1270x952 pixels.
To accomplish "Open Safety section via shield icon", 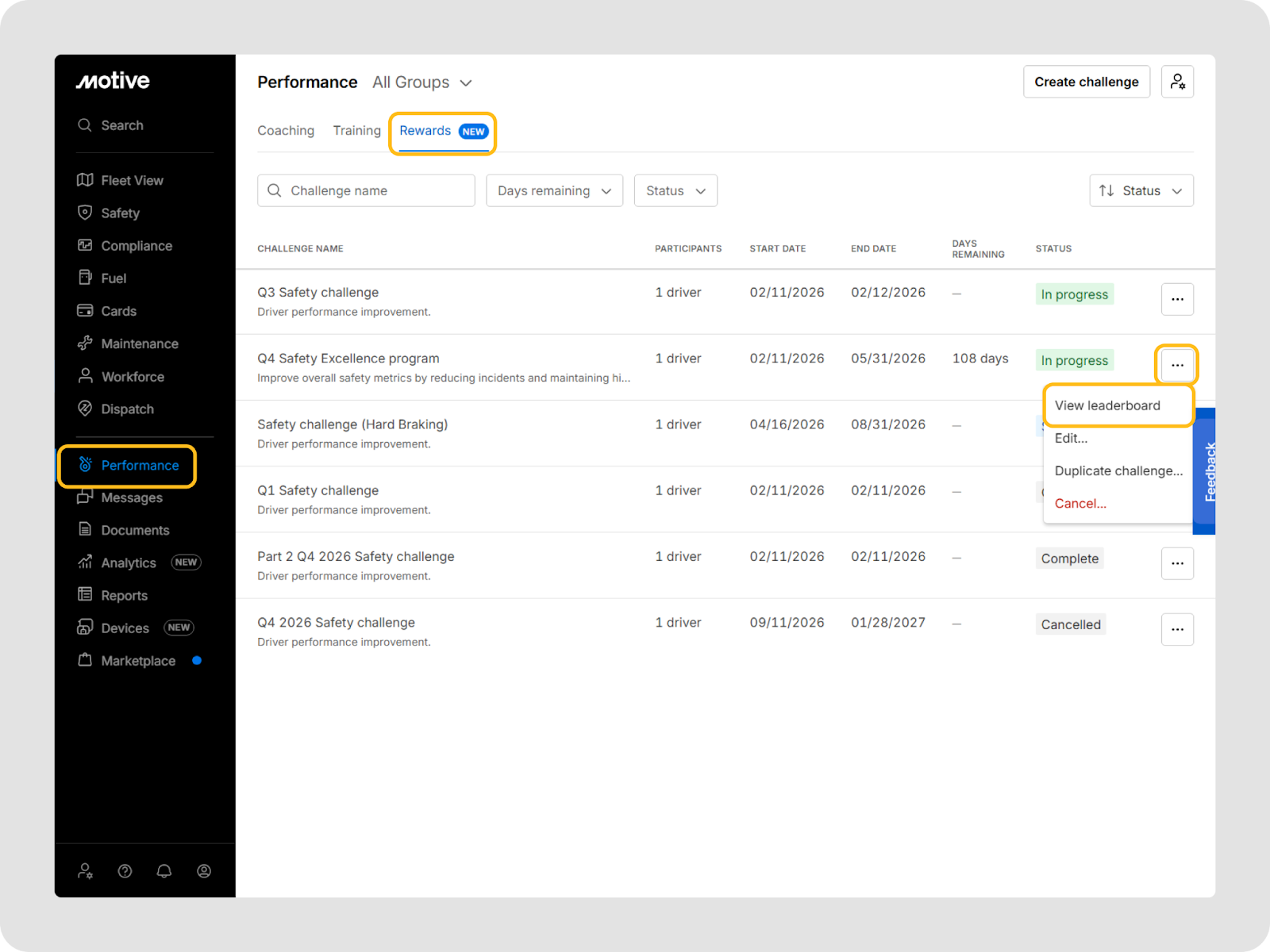I will pyautogui.click(x=85, y=213).
